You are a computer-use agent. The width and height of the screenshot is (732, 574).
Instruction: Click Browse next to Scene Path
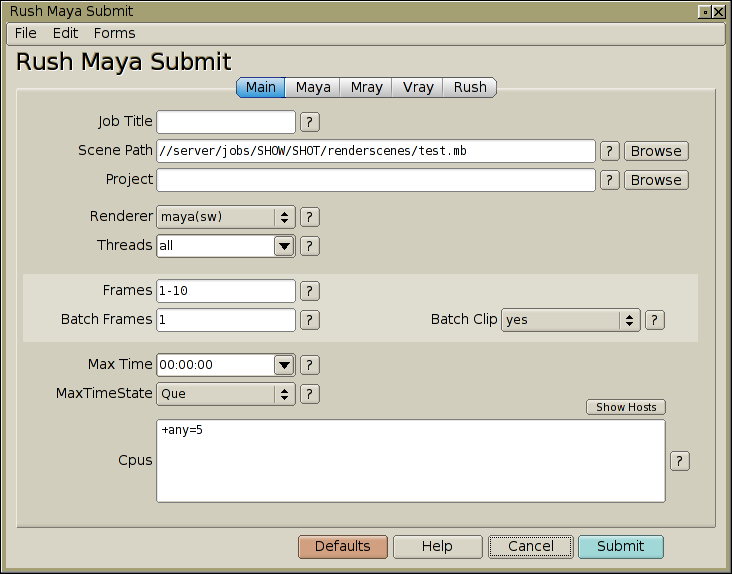(656, 151)
